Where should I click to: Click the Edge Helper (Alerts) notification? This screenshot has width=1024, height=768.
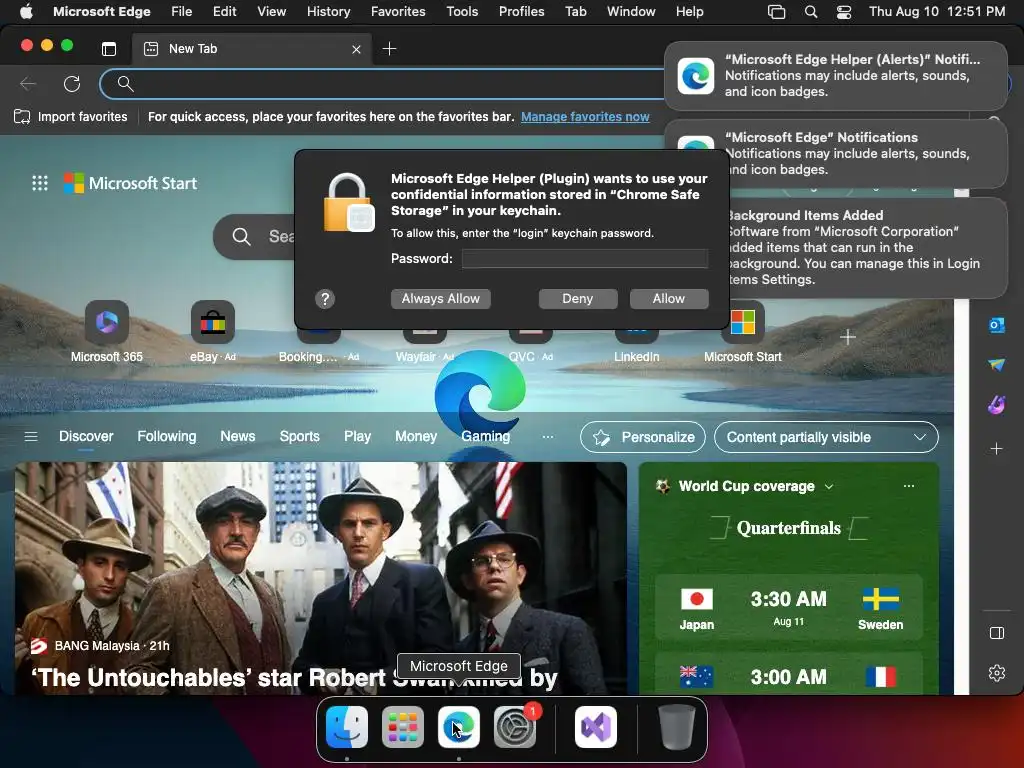coord(836,76)
